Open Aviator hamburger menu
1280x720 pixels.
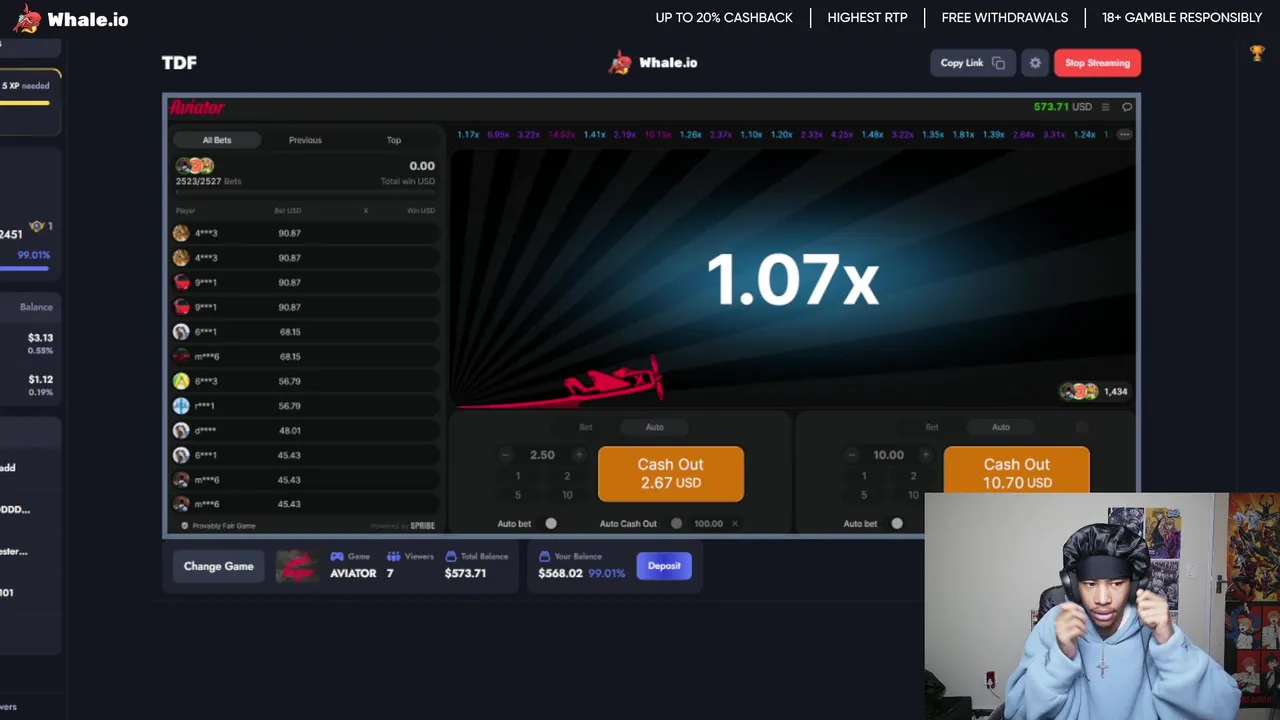point(1105,107)
